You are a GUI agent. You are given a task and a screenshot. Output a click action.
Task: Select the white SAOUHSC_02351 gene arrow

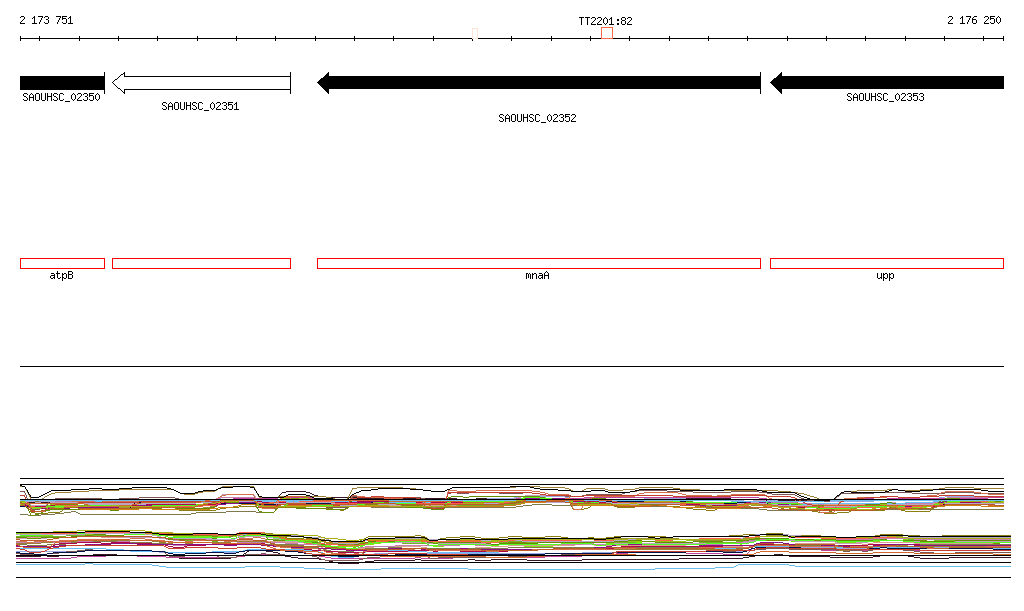201,83
